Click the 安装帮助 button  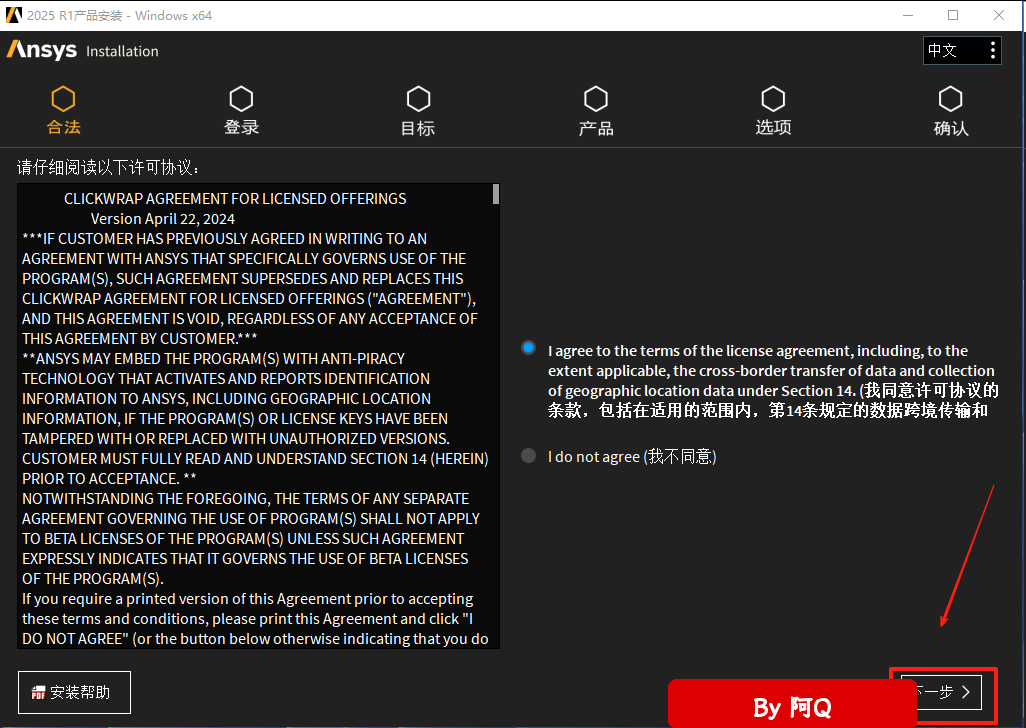(74, 692)
